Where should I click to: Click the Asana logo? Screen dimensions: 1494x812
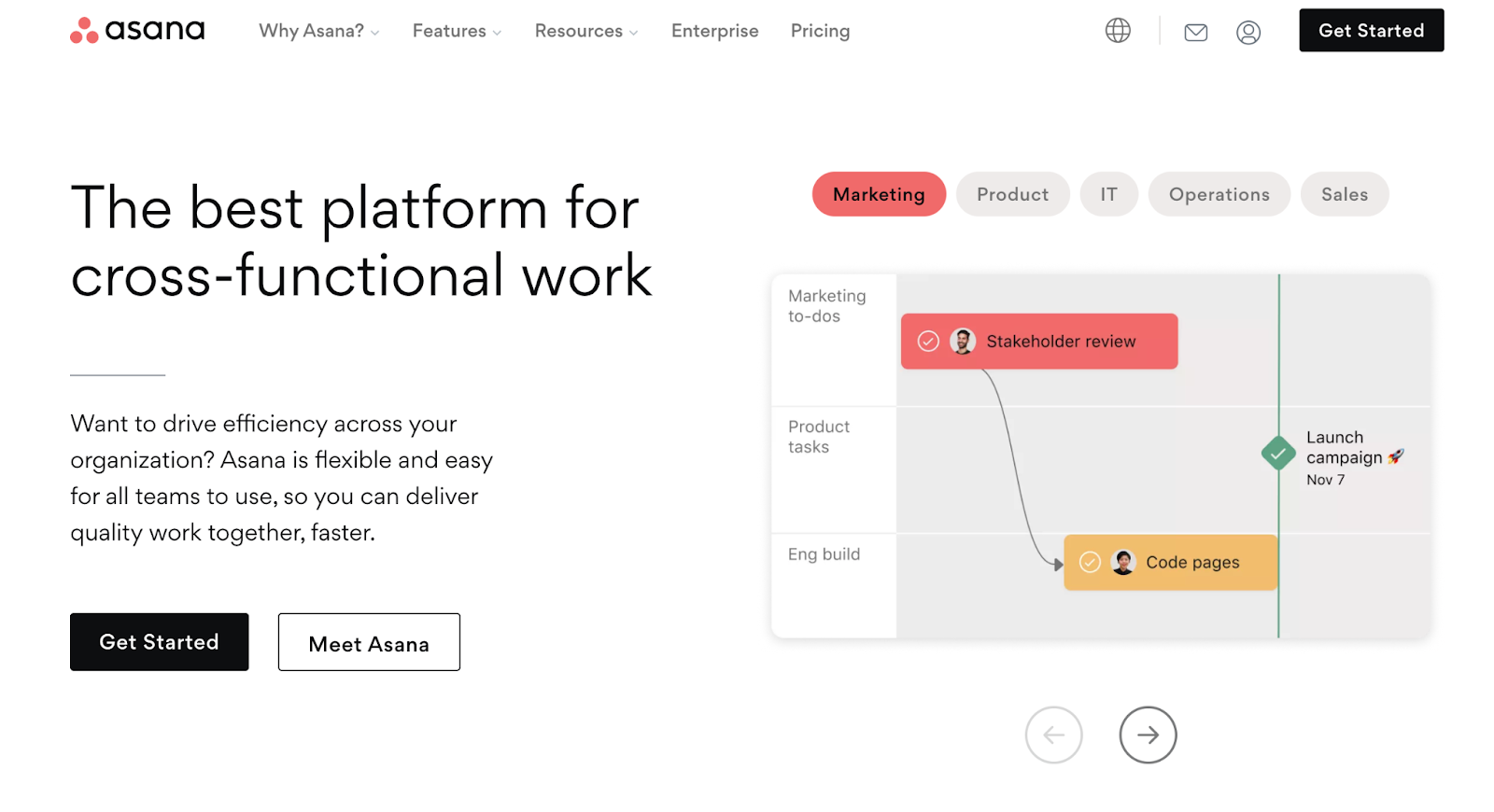pyautogui.click(x=137, y=30)
